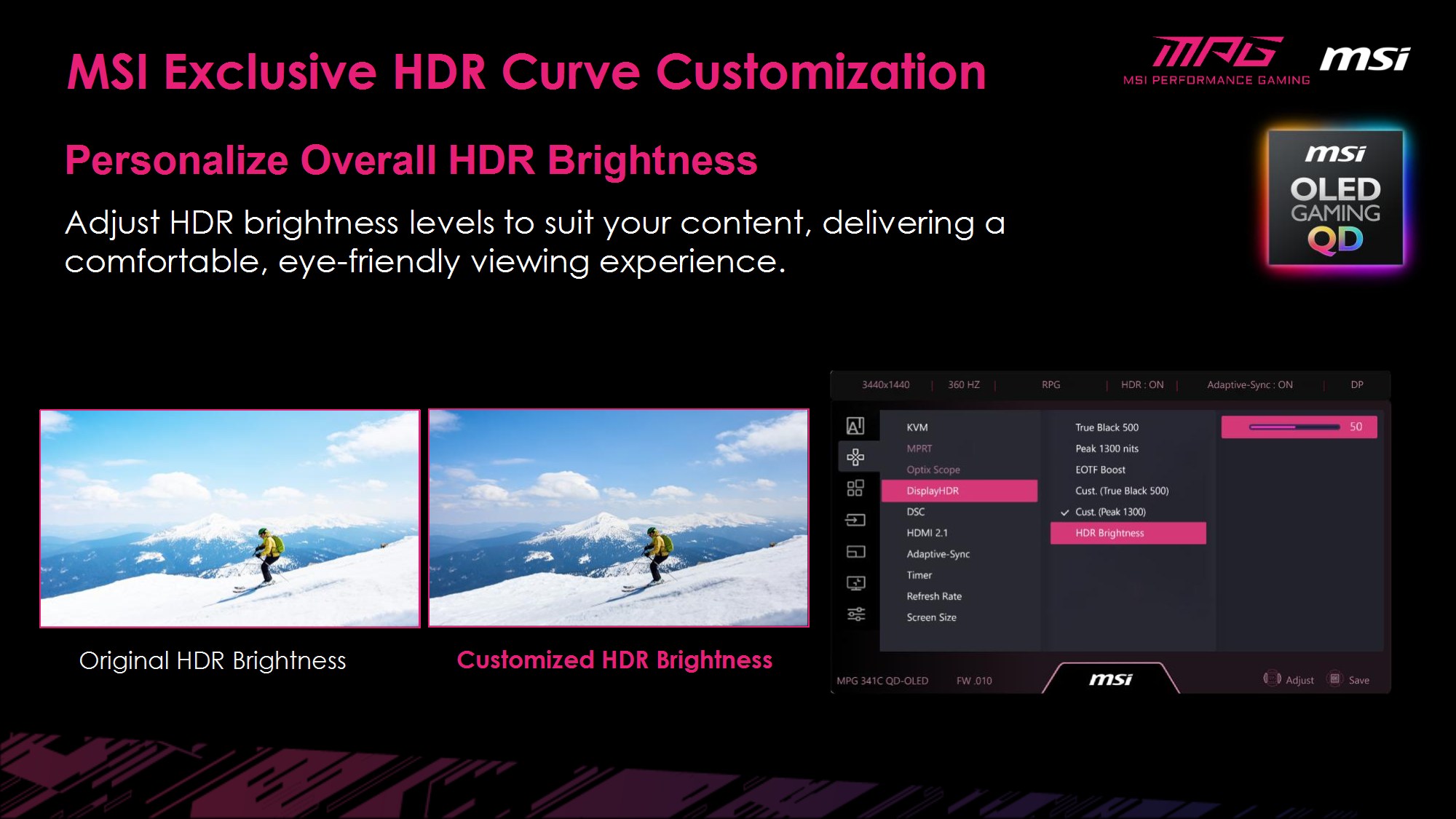Open the four-squares grid sidebar icon

tap(855, 488)
